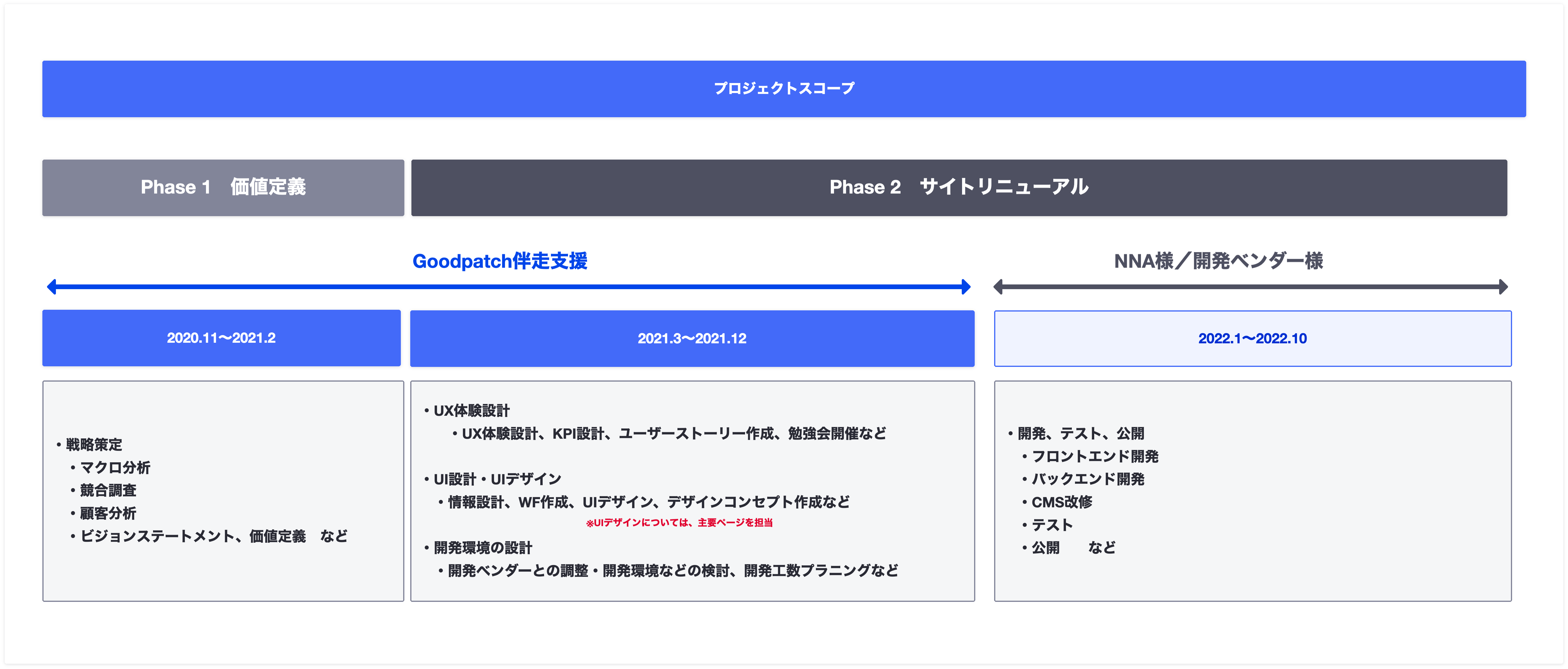
Task: Select the Phase 2 サイトリニューアル block
Action: click(959, 188)
